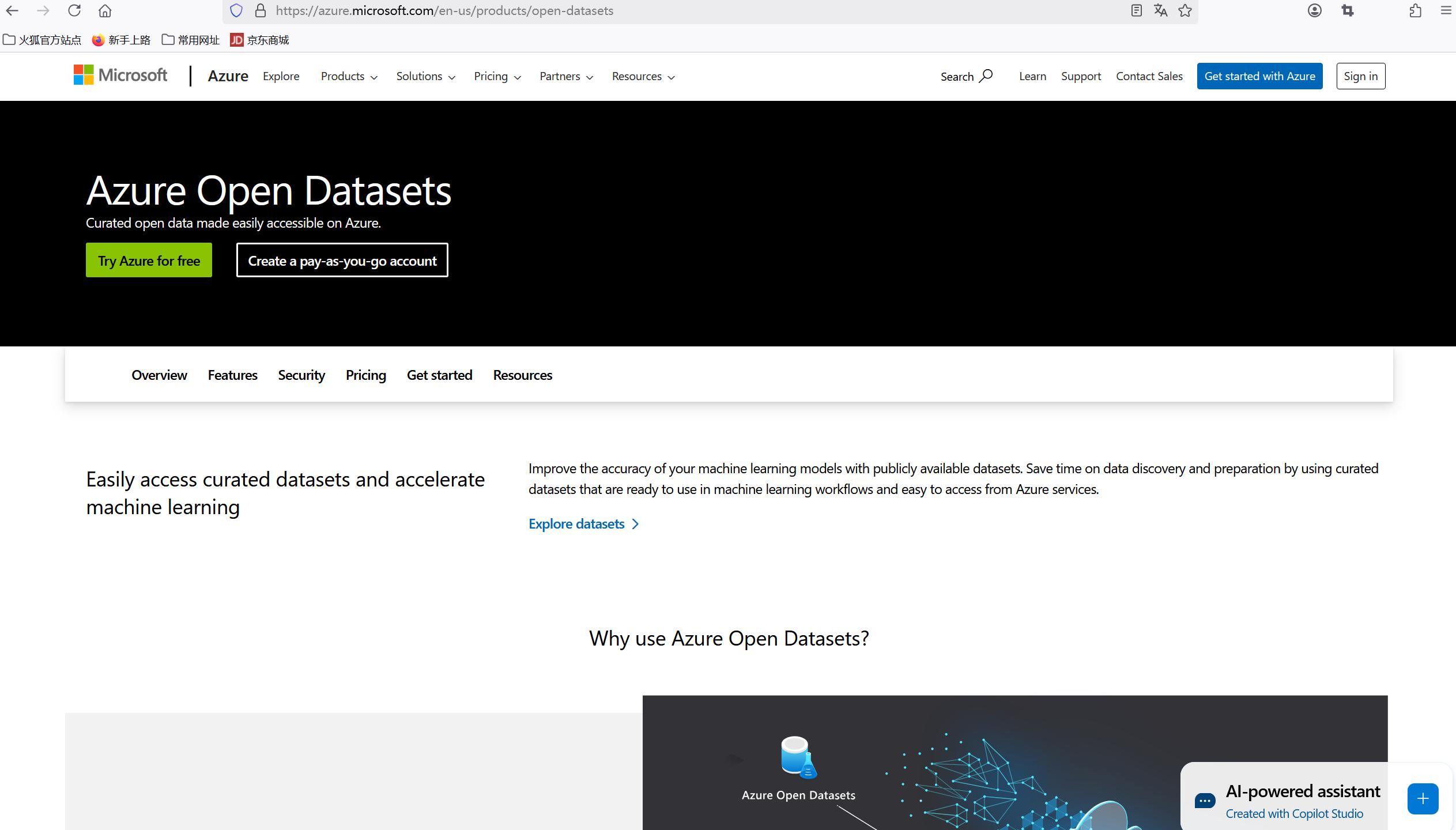
Task: Take a screenshot with the crop icon
Action: click(1348, 10)
